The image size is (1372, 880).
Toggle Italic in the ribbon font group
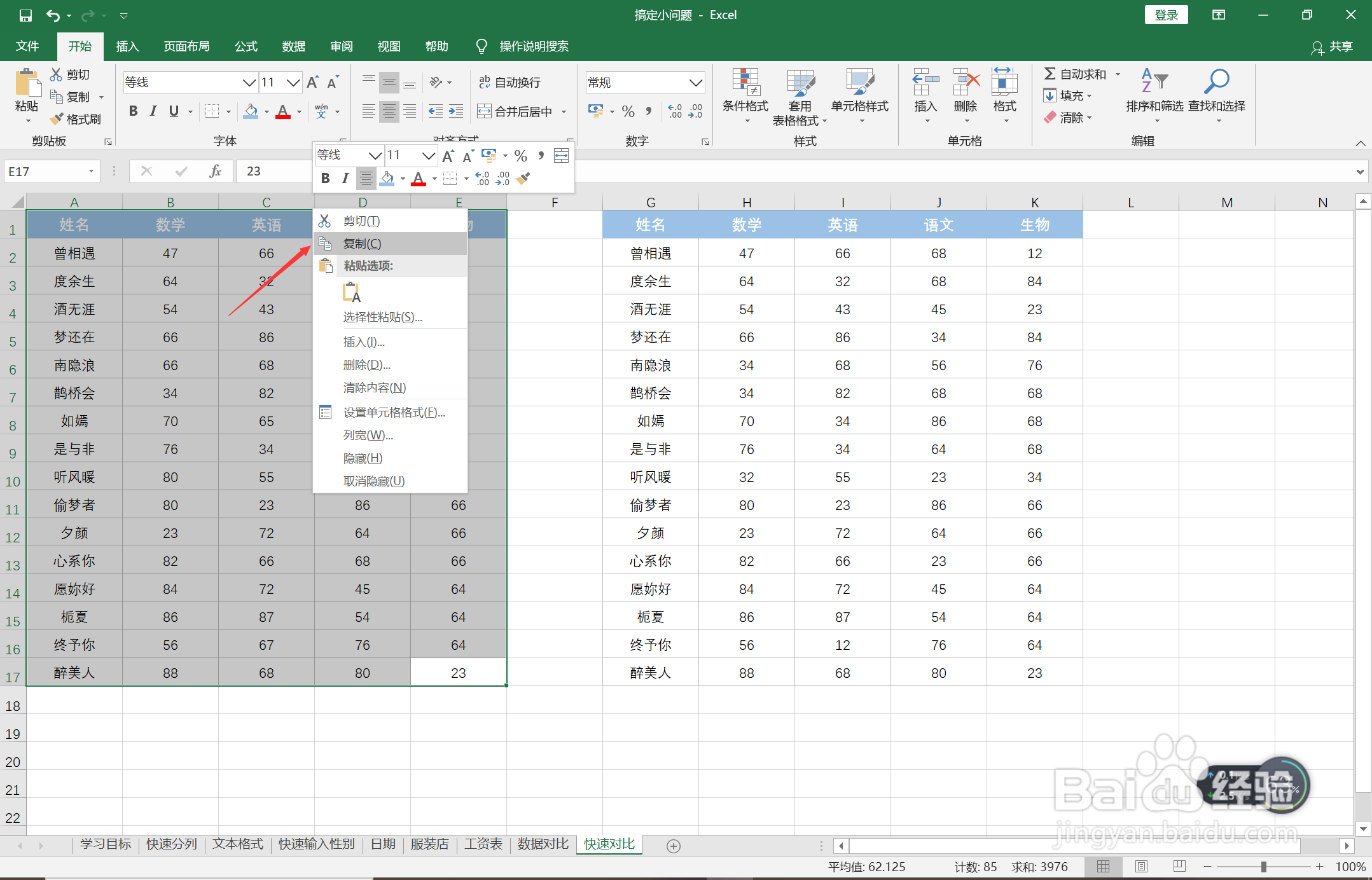(x=153, y=111)
